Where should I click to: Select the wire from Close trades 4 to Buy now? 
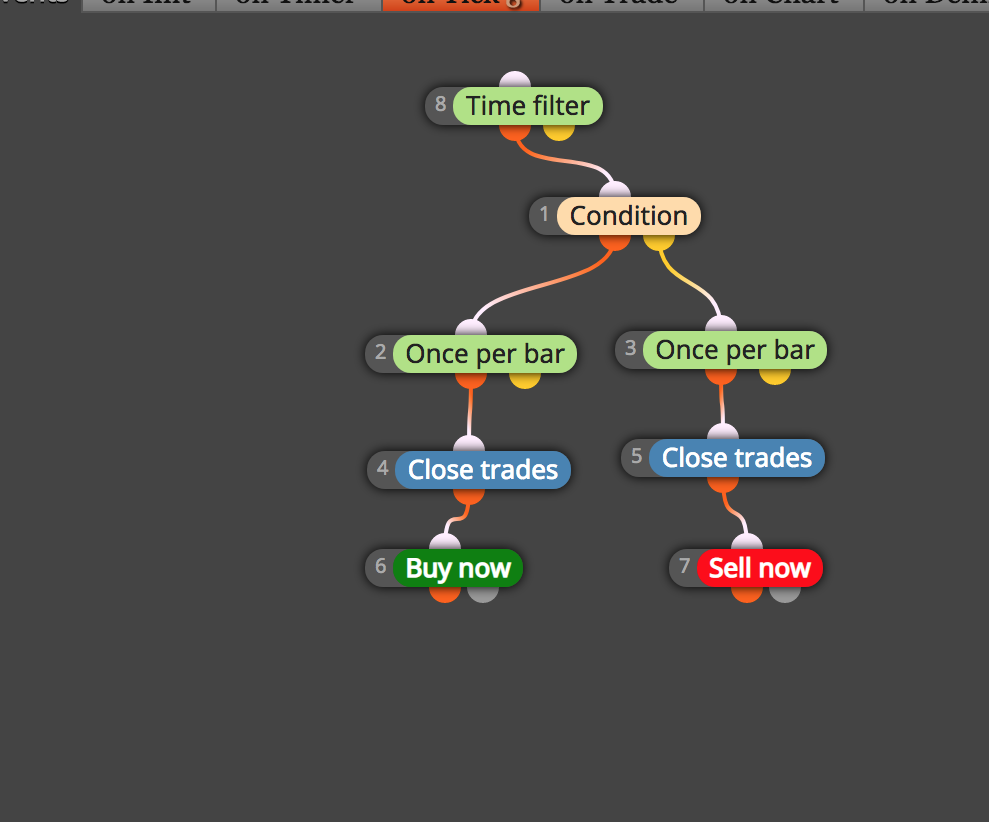coord(457,519)
